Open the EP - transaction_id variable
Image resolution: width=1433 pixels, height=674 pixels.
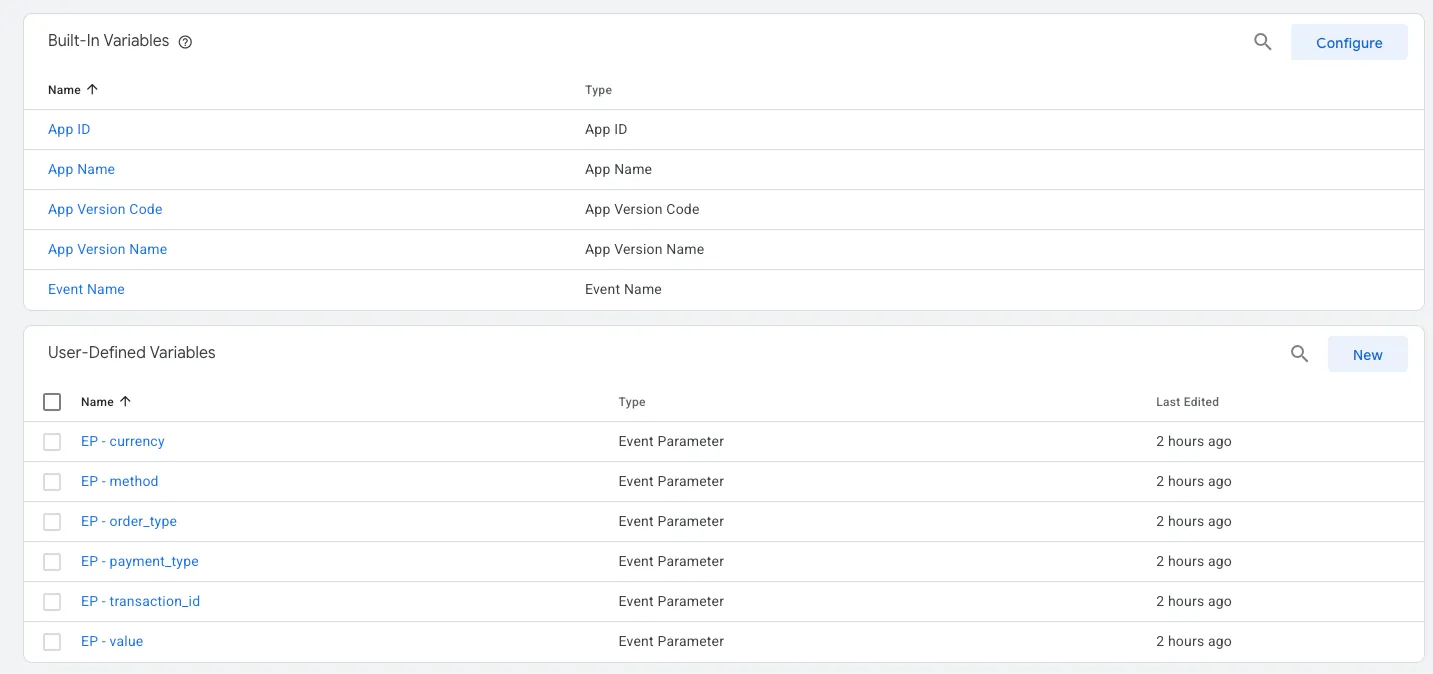[140, 601]
